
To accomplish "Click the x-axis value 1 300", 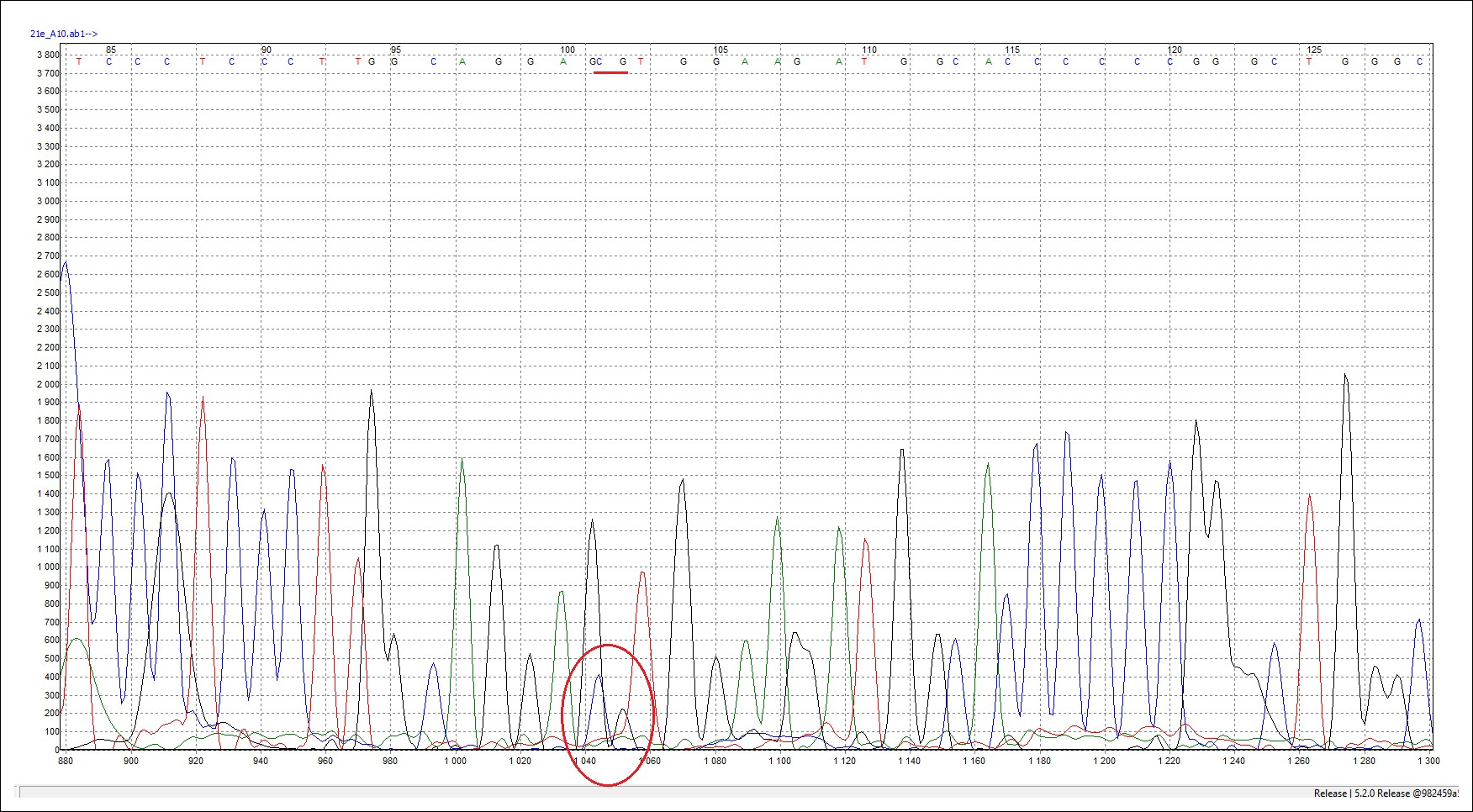I will click(x=1428, y=761).
